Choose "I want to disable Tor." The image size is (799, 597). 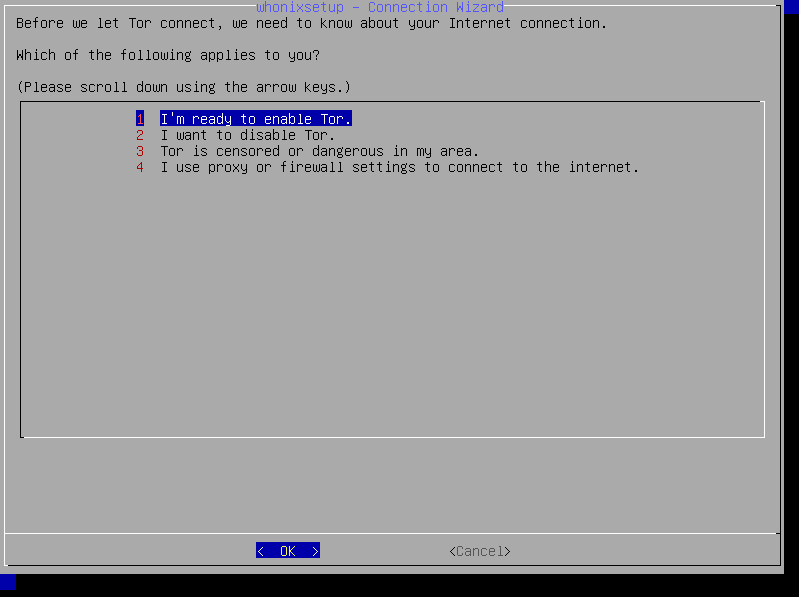point(247,135)
